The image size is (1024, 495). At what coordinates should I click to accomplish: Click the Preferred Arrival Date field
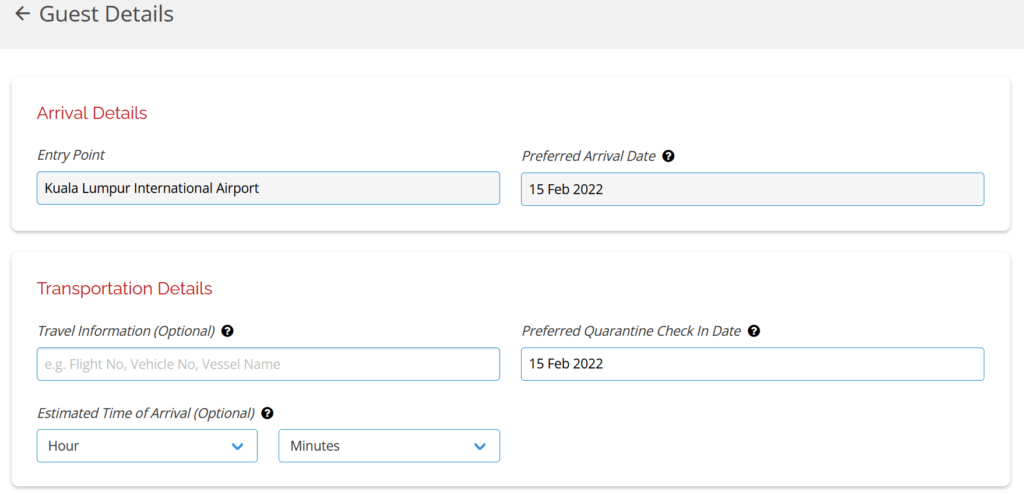click(x=752, y=189)
